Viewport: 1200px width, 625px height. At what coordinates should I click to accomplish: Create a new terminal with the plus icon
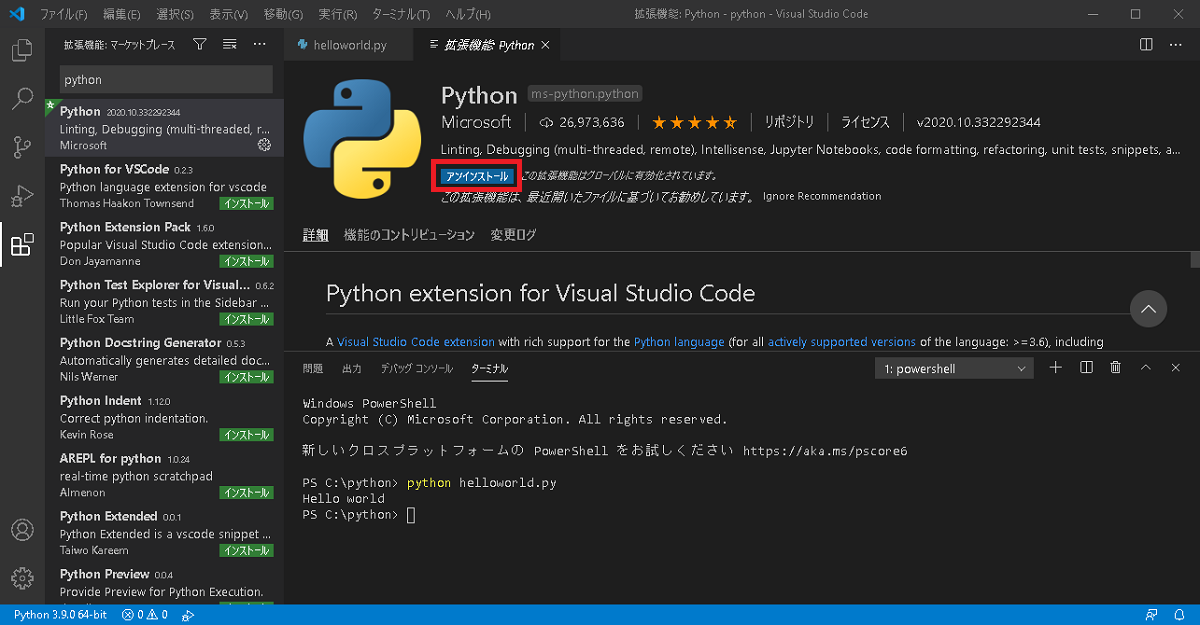[1055, 367]
